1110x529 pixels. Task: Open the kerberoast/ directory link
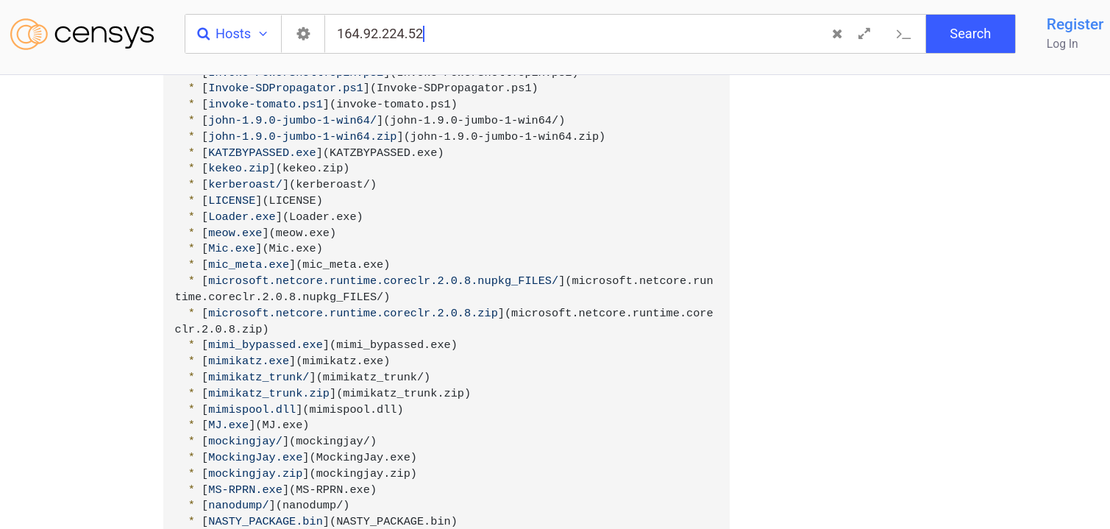pos(245,185)
